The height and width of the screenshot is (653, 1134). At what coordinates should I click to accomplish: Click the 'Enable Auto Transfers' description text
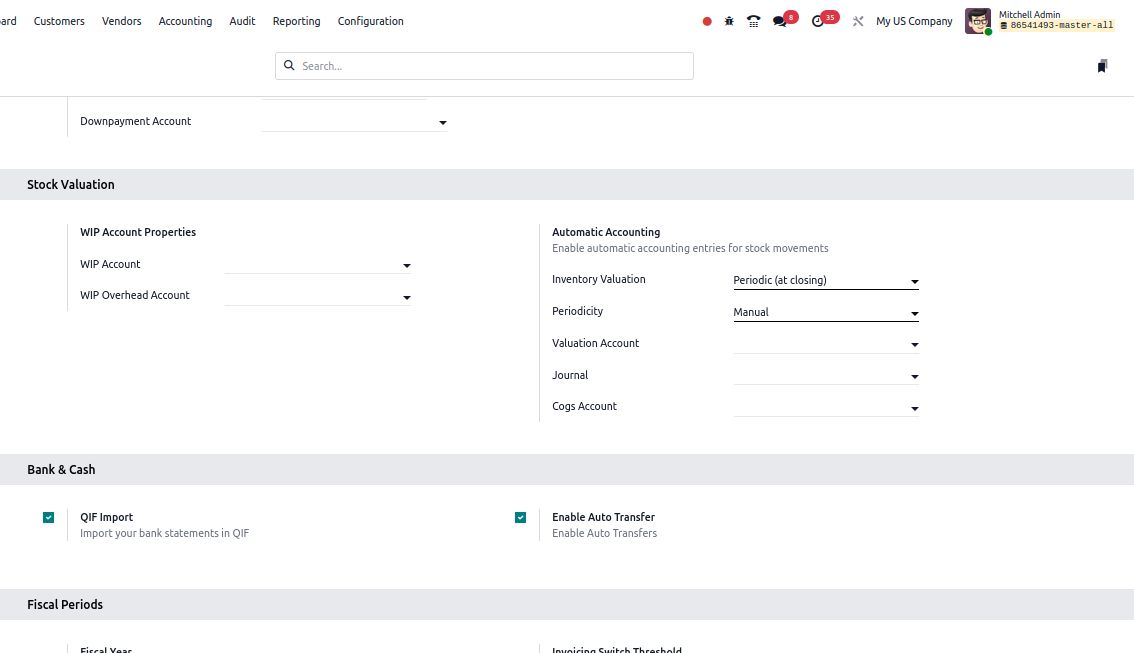tap(605, 534)
